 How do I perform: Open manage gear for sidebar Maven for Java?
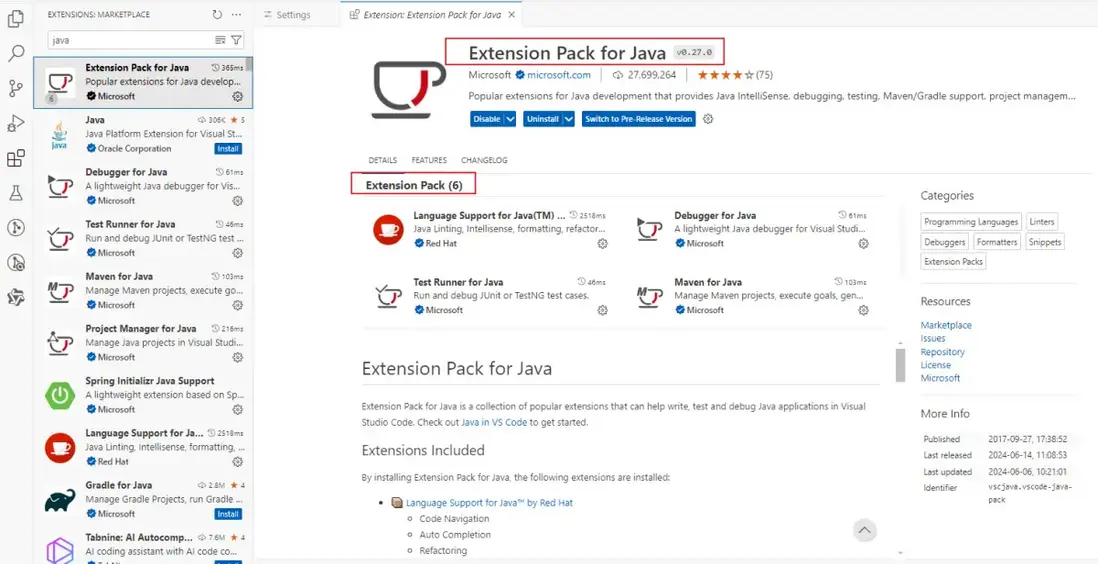[237, 305]
